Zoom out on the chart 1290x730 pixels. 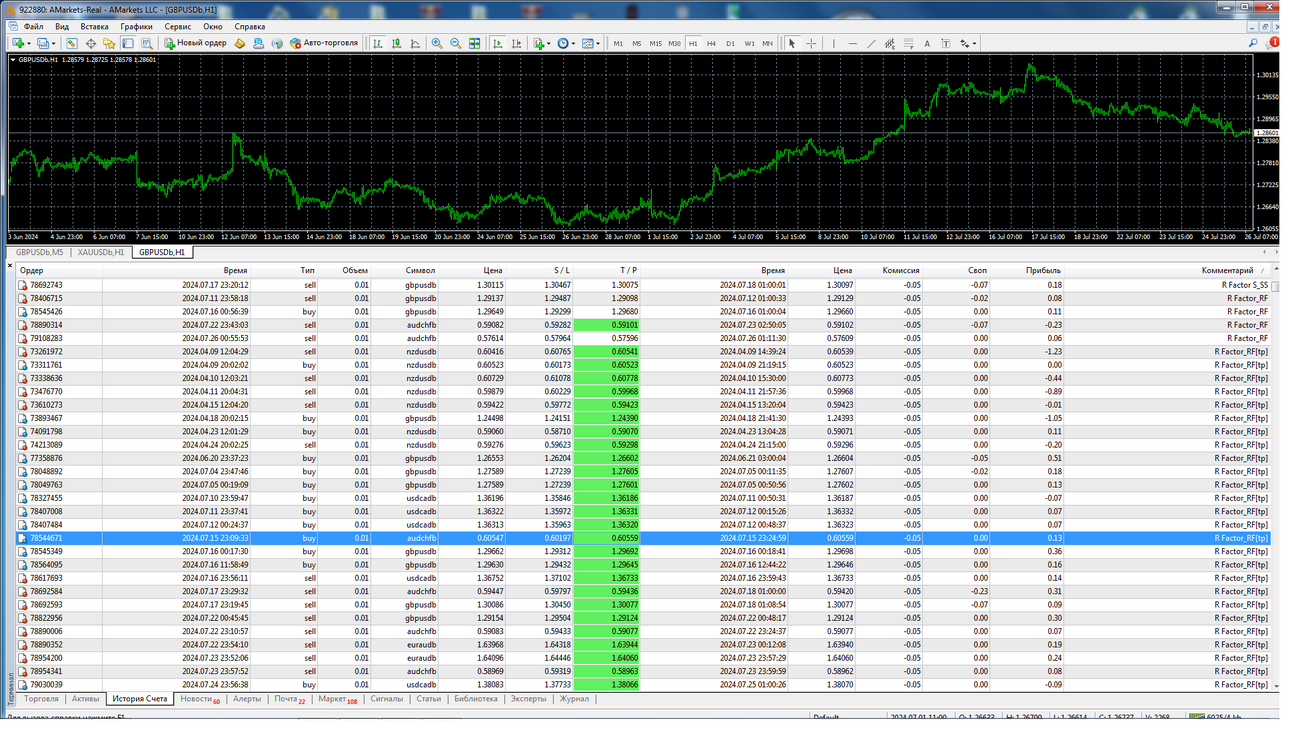456,43
